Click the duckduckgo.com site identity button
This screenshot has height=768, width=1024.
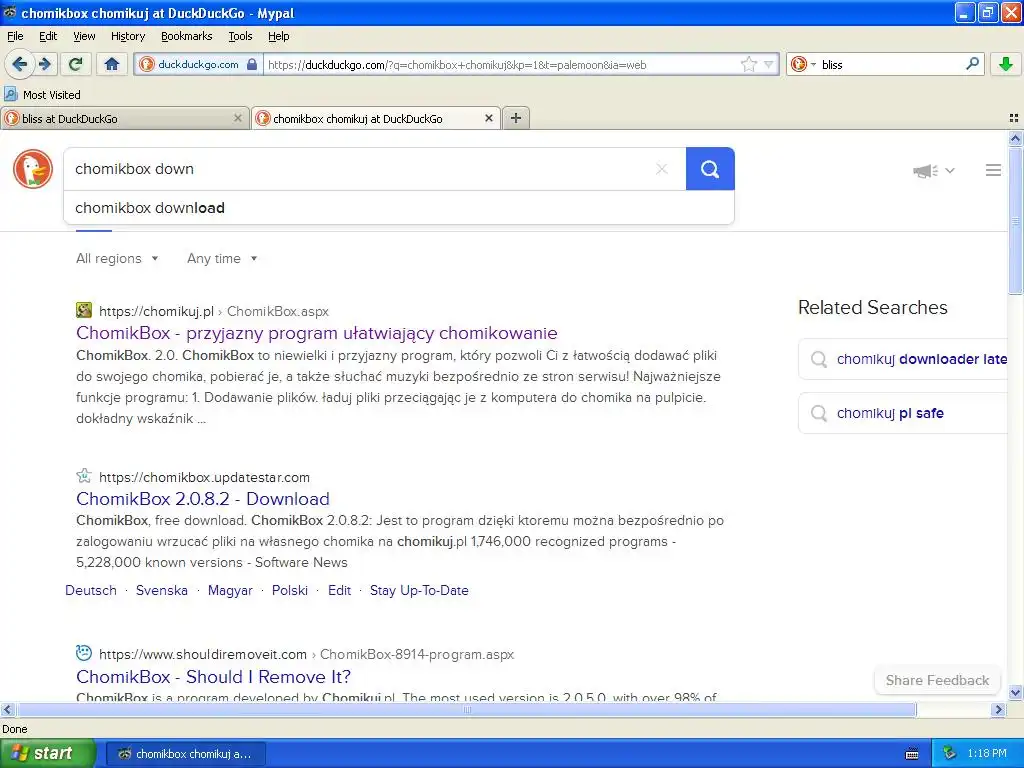[x=198, y=64]
